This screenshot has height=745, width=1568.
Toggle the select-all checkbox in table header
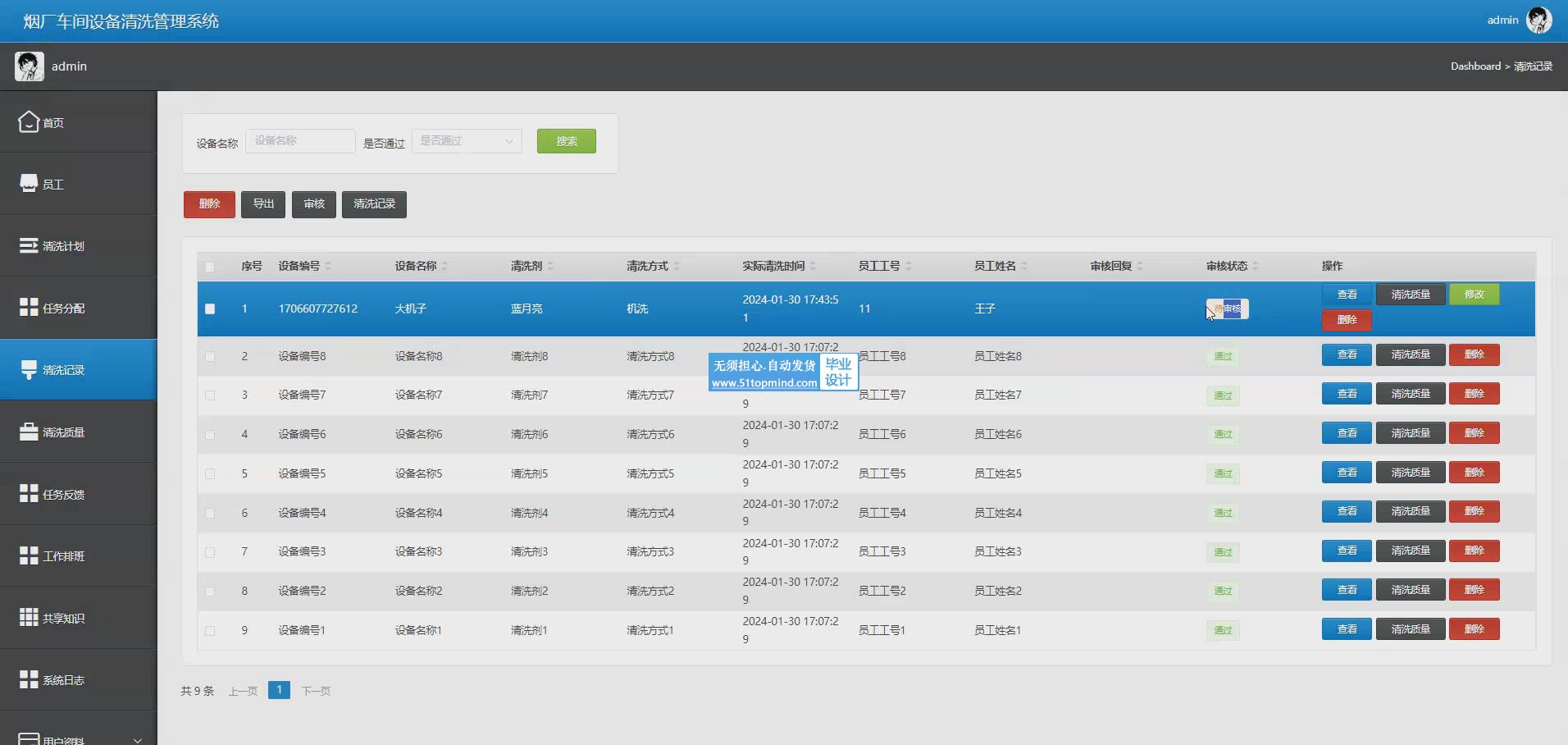tap(210, 267)
